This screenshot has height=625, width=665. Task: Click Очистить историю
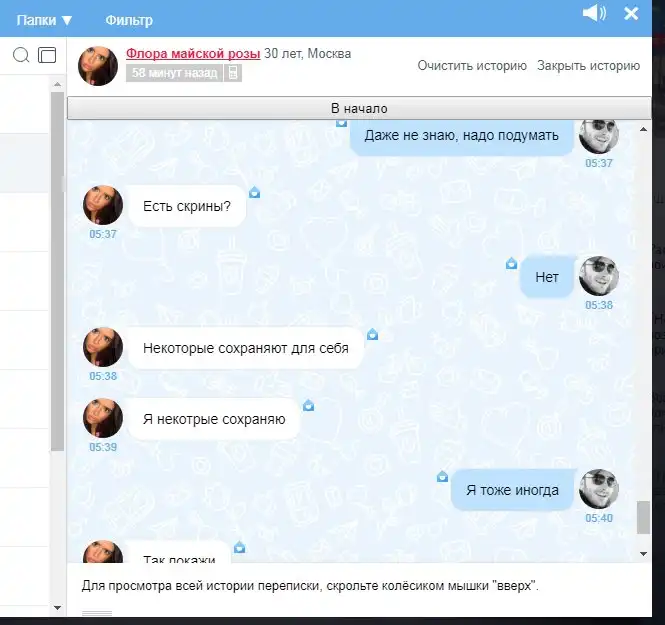472,66
